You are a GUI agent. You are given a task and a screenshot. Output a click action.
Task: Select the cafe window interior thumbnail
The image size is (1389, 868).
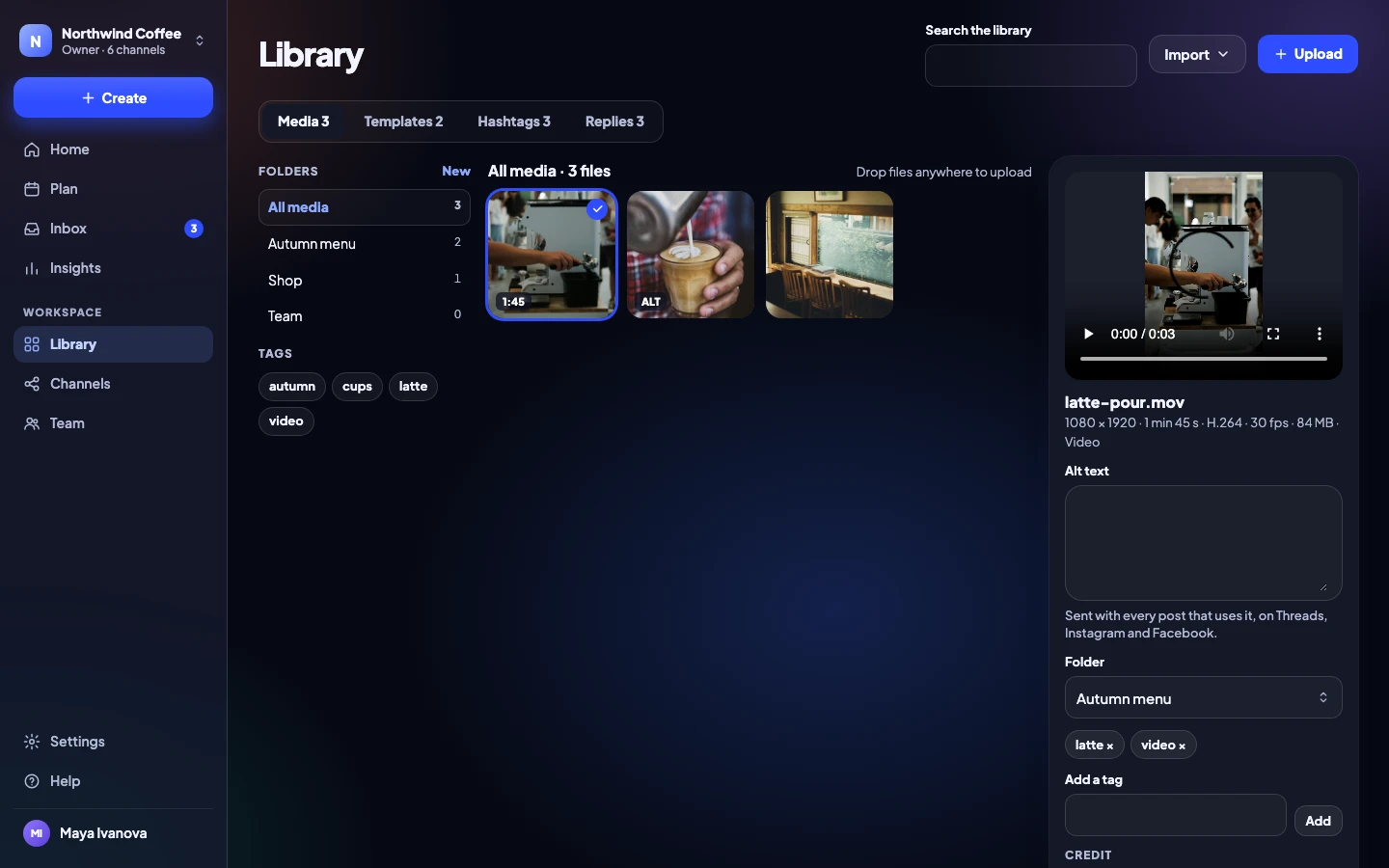[830, 255]
